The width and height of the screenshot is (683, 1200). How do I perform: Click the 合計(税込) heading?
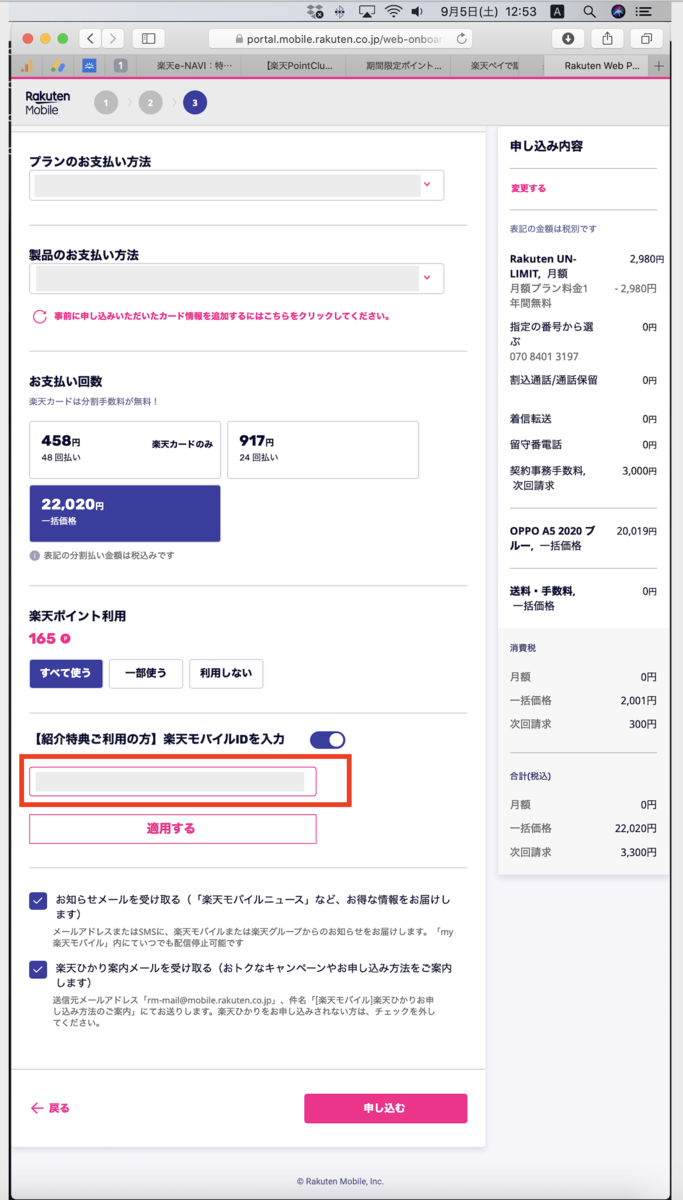530,776
